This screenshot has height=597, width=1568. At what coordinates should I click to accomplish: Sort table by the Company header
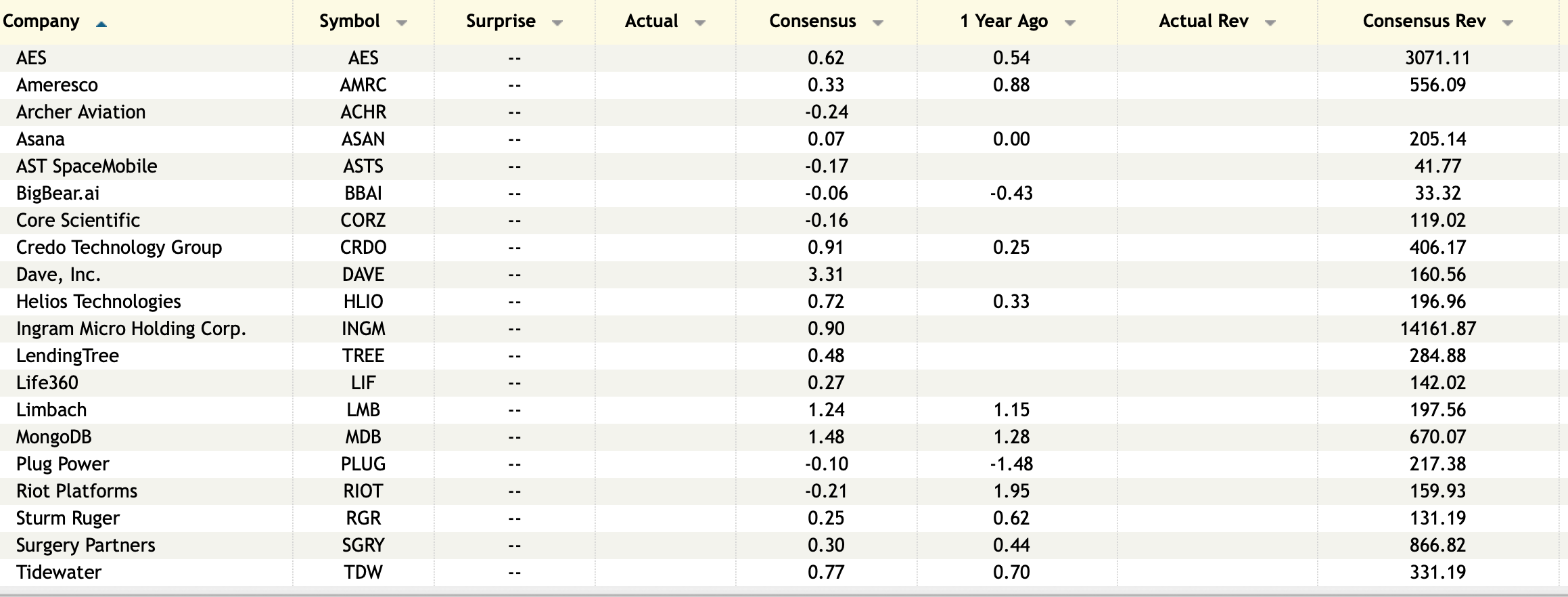pos(41,22)
